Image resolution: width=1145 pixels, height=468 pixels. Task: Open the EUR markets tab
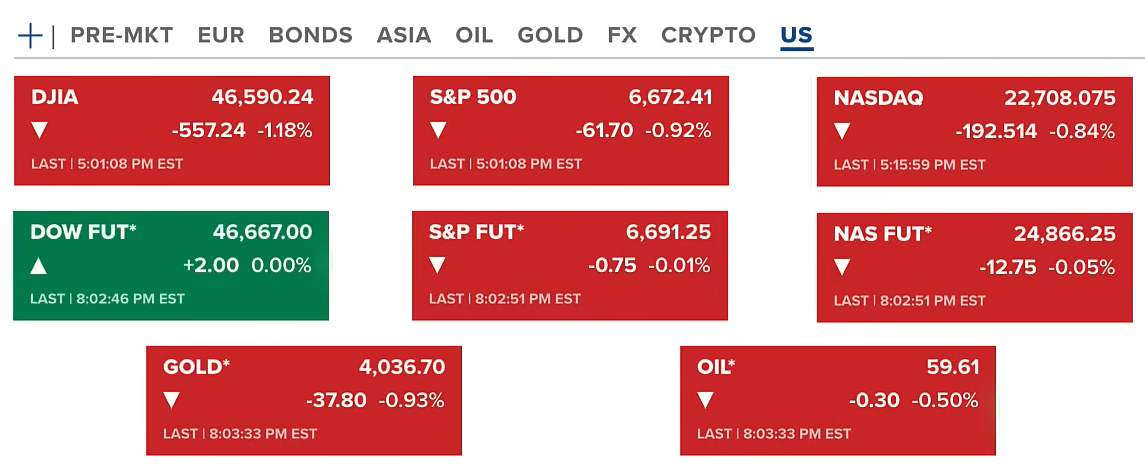click(221, 35)
